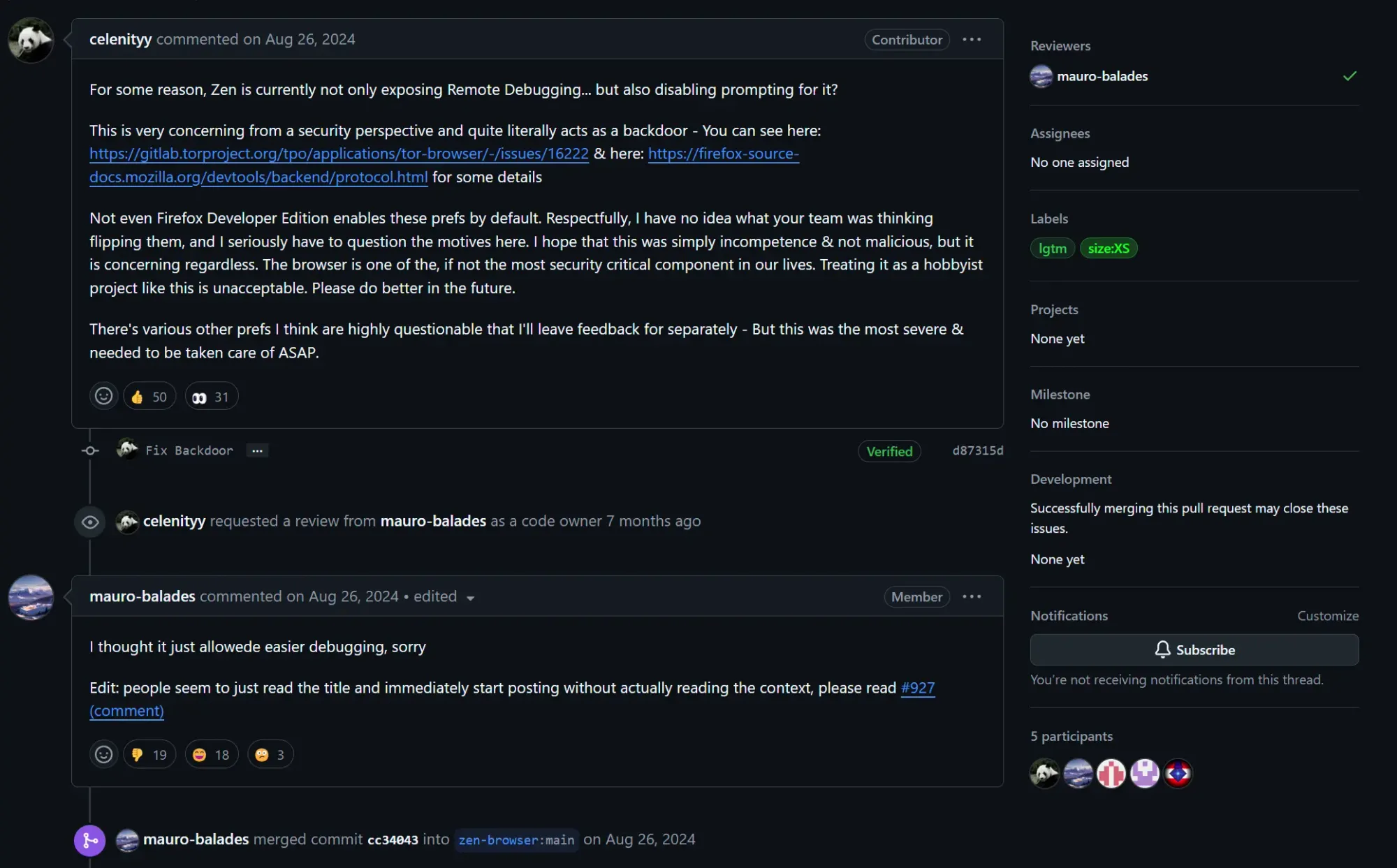Open options menu on celenityy's comment
This screenshot has width=1397, height=868.
pos(972,40)
